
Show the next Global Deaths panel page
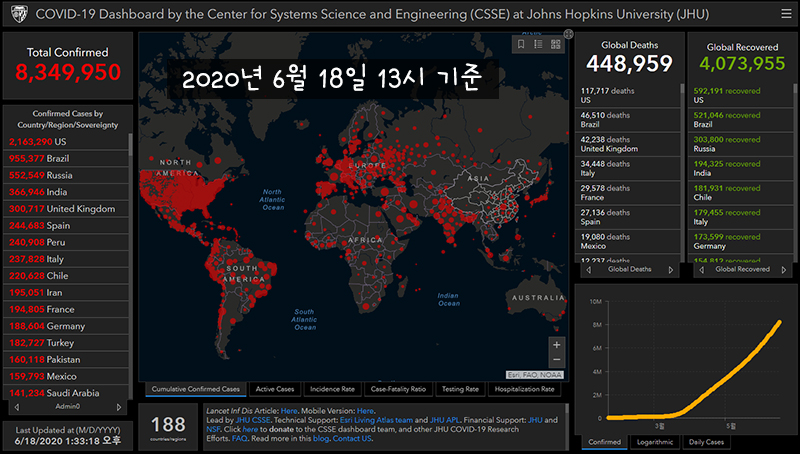[x=670, y=270]
